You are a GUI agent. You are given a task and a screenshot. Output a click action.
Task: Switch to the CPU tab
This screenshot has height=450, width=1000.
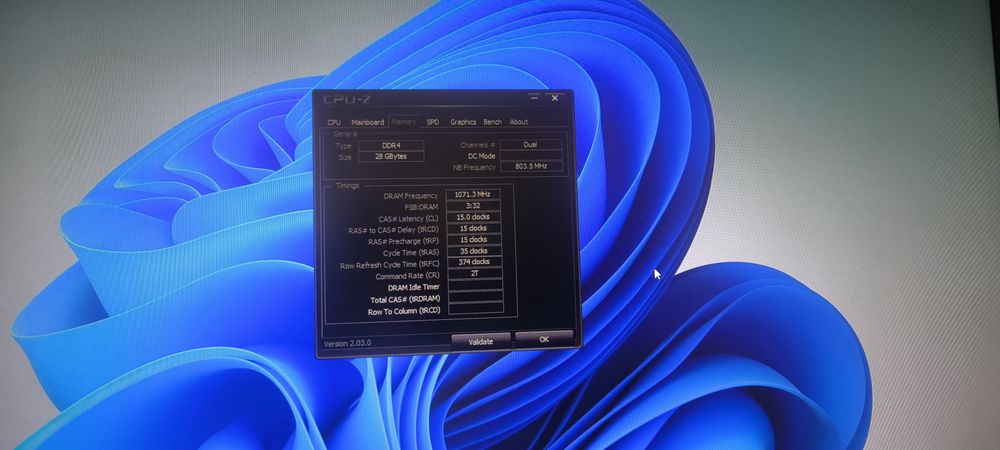334,122
